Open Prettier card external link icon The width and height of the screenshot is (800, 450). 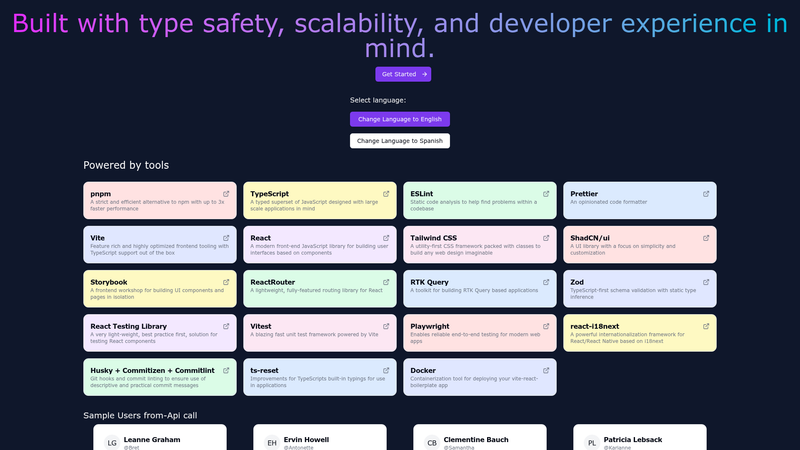tap(706, 194)
